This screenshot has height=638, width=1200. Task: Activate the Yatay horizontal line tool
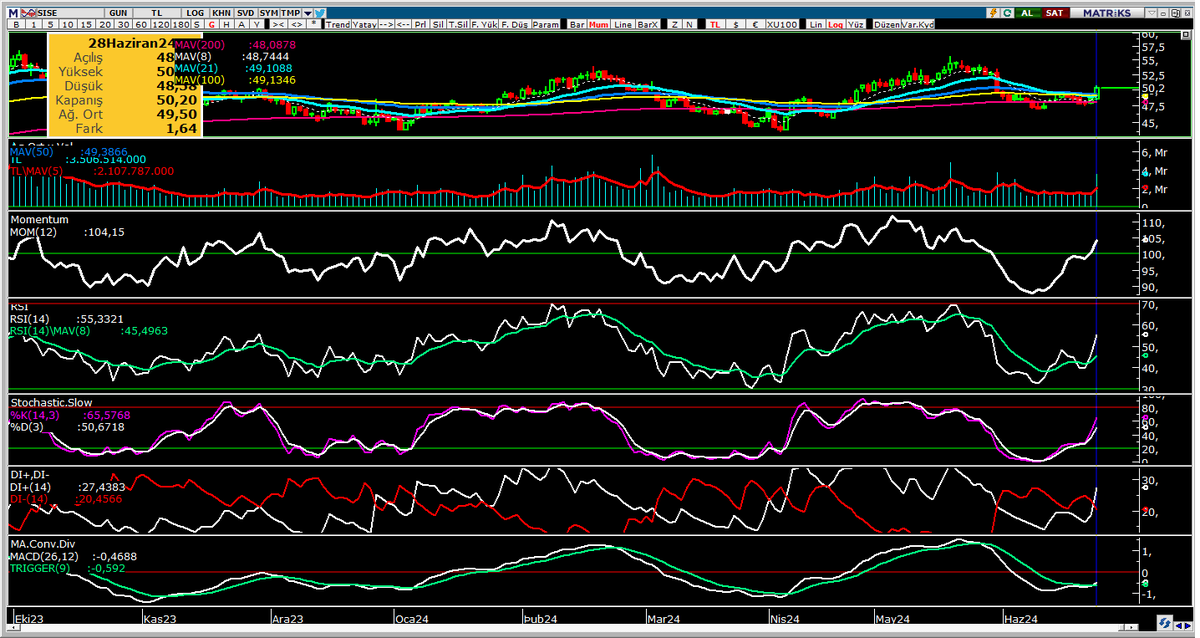pyautogui.click(x=364, y=24)
